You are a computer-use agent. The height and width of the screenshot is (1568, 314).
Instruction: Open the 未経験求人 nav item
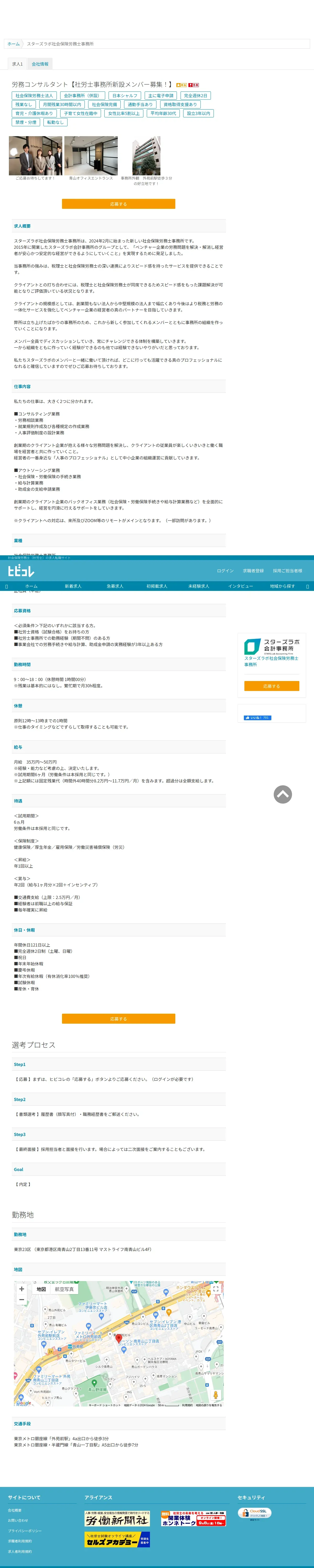click(199, 586)
